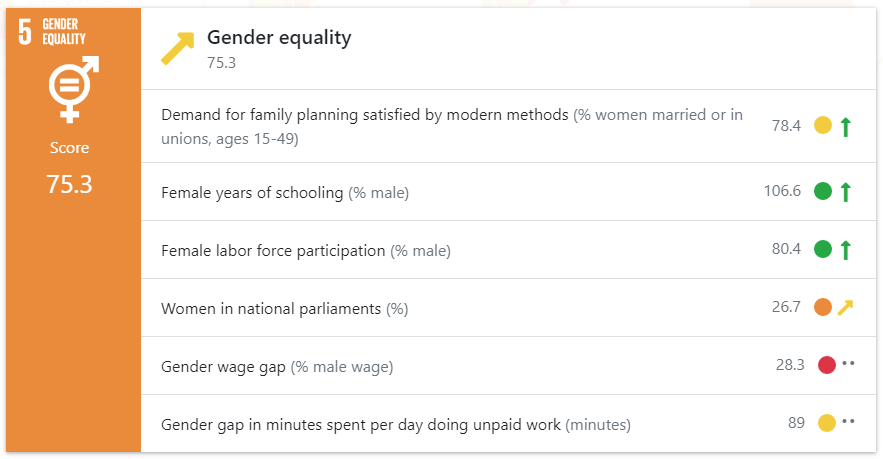Image resolution: width=883 pixels, height=459 pixels.
Task: Click green up arrow for Female years of schooling
Action: click(845, 191)
